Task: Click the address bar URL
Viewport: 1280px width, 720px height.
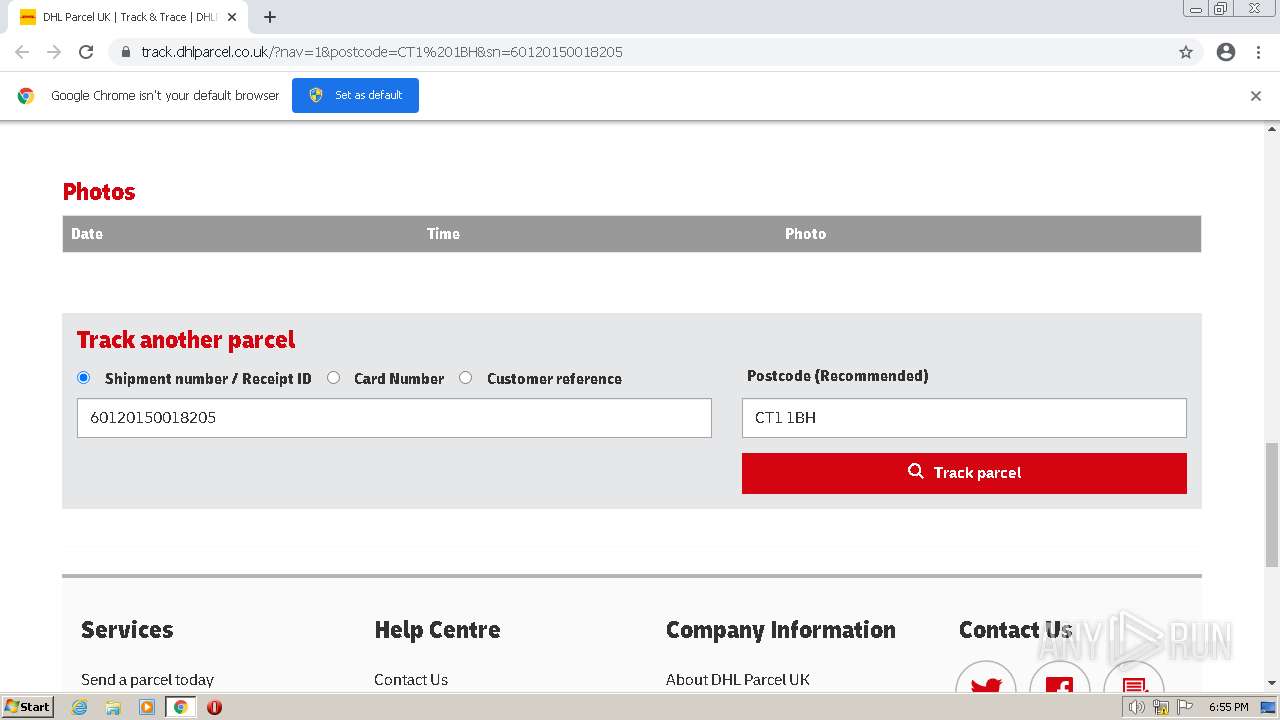Action: [382, 52]
